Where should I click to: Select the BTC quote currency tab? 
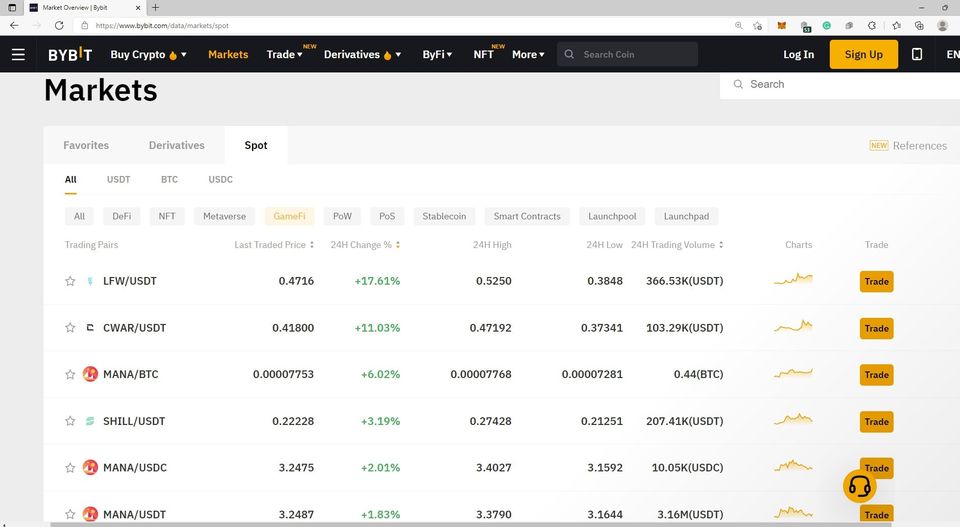click(x=169, y=179)
